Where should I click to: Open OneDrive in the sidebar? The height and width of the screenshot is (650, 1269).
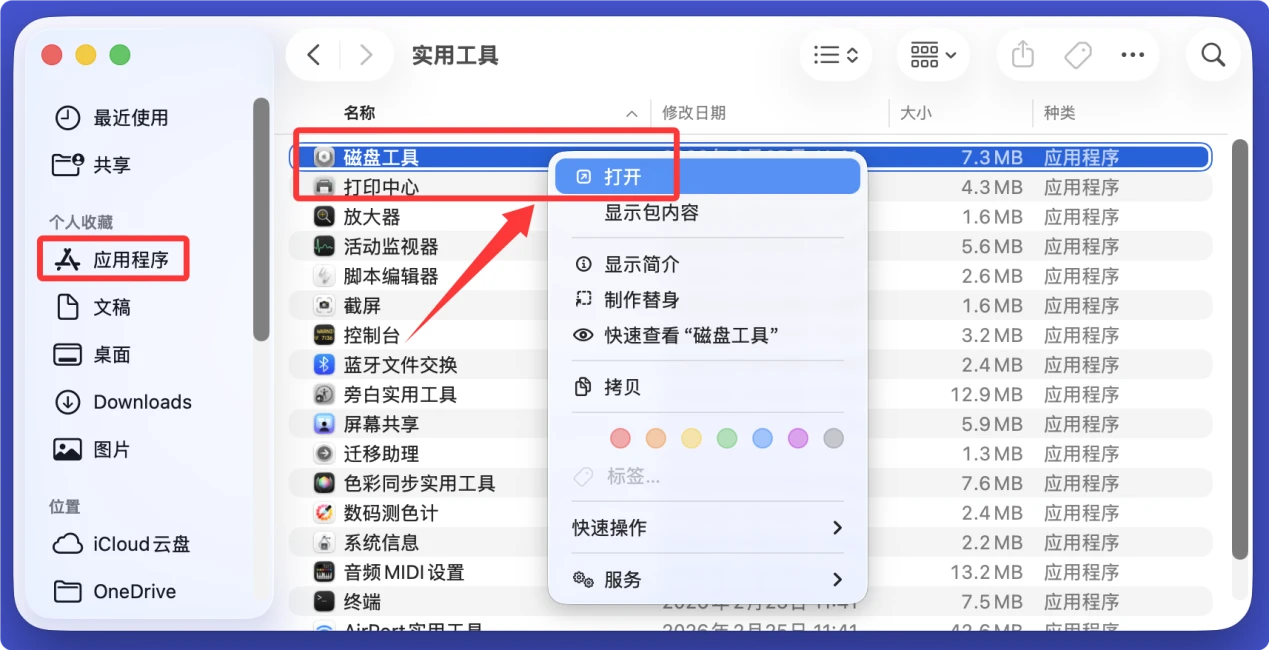click(114, 592)
